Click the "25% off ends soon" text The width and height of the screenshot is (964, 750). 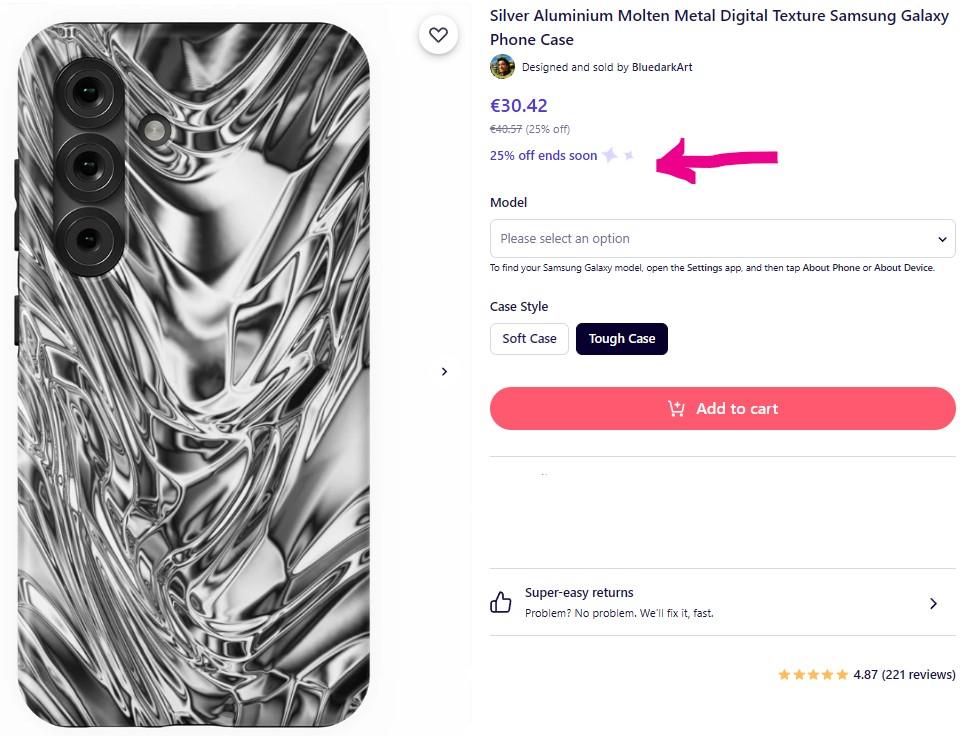pos(543,156)
